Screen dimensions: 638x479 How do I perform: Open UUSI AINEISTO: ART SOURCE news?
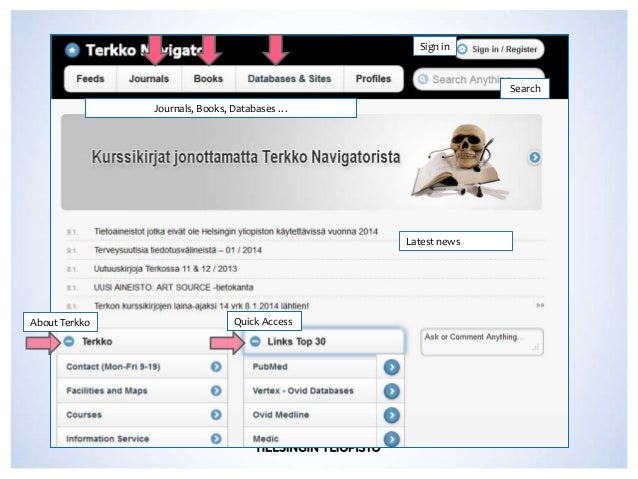[173, 287]
